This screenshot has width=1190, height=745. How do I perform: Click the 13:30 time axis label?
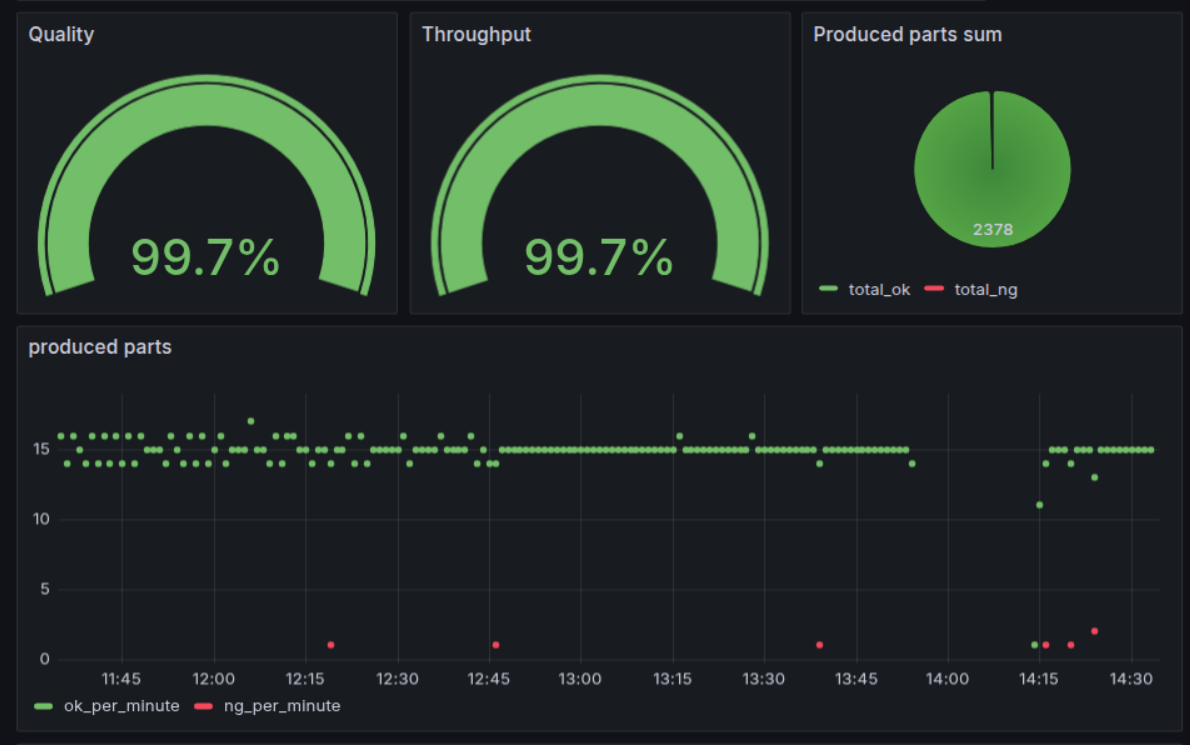coord(764,679)
